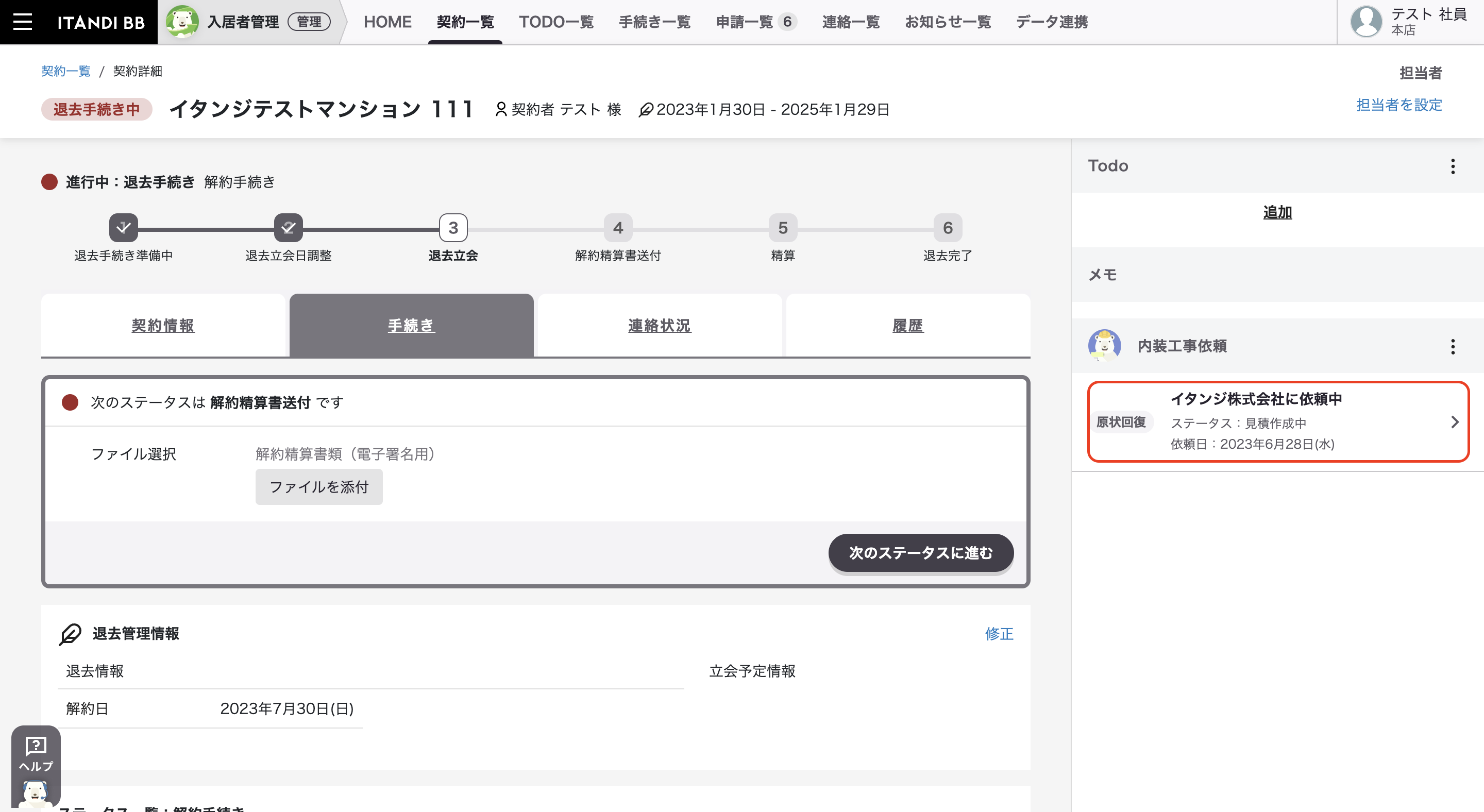The image size is (1484, 812).
Task: Click the ITANDI BB logo
Action: click(x=101, y=23)
